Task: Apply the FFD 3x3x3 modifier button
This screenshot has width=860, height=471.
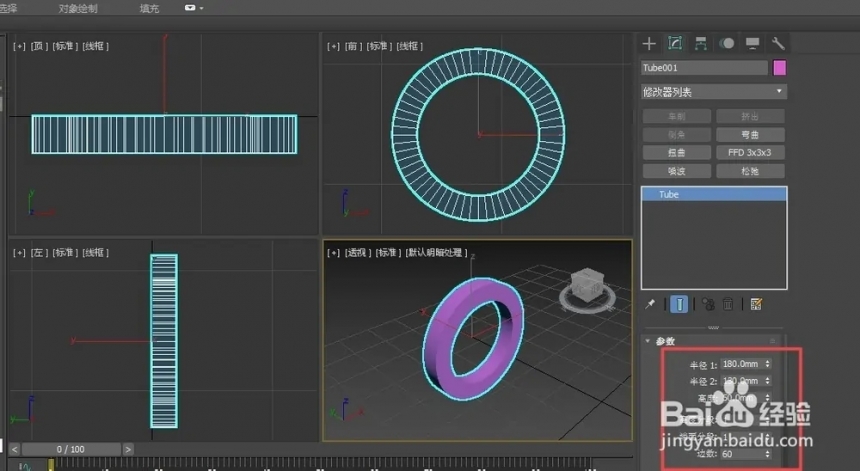Action: click(x=750, y=152)
